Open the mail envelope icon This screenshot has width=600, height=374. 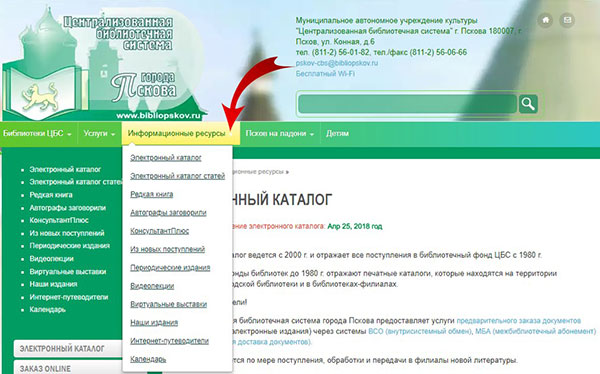pos(567,20)
